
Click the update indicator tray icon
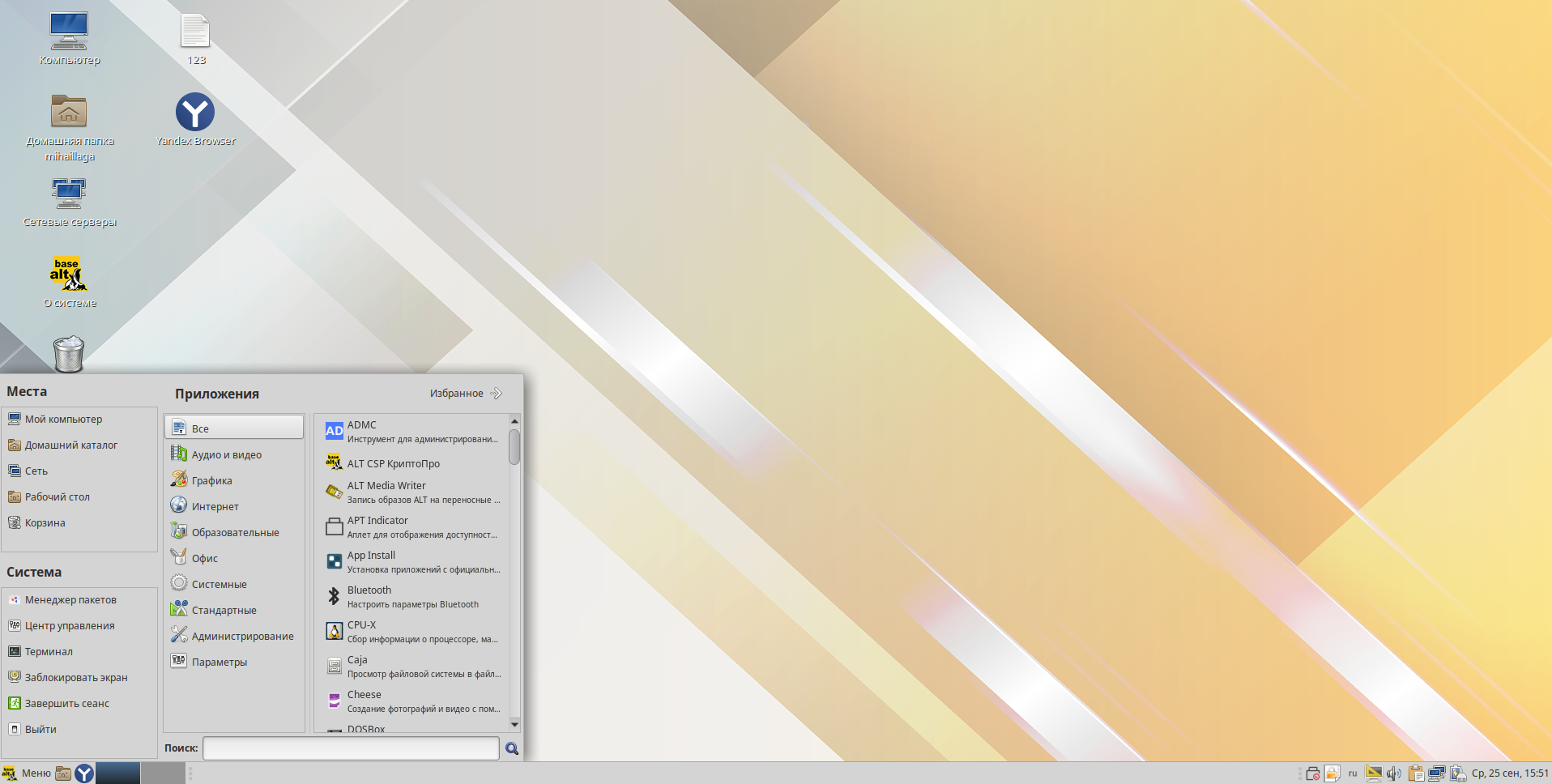(1313, 773)
